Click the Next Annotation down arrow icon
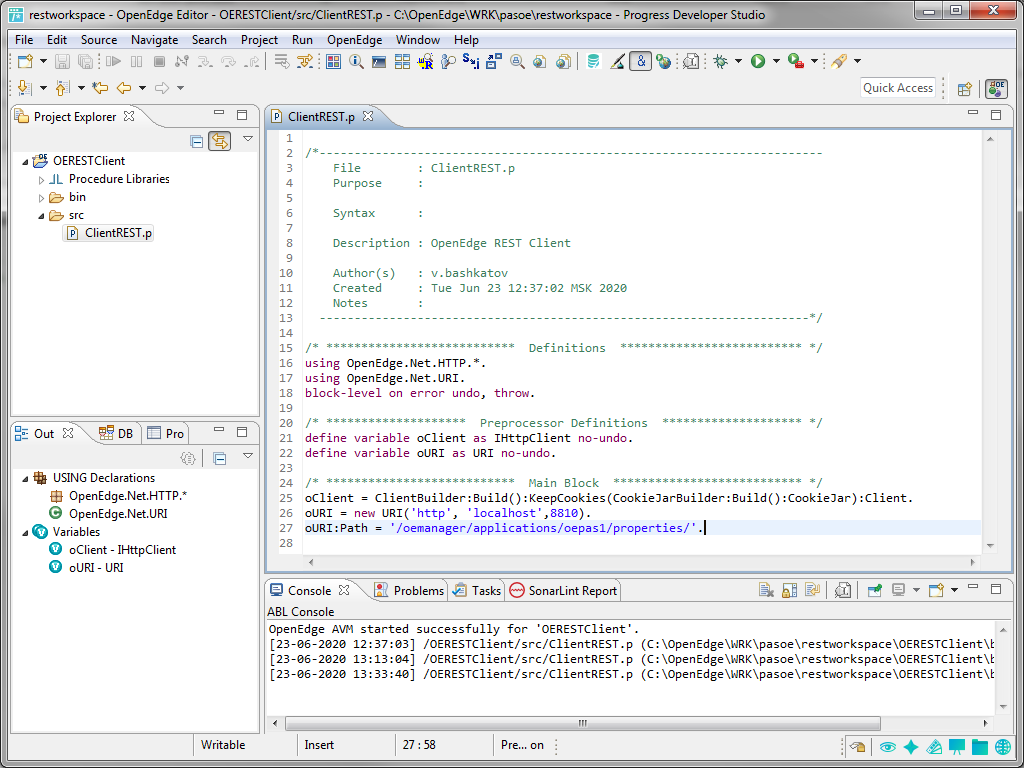The image size is (1024, 768). 25,88
